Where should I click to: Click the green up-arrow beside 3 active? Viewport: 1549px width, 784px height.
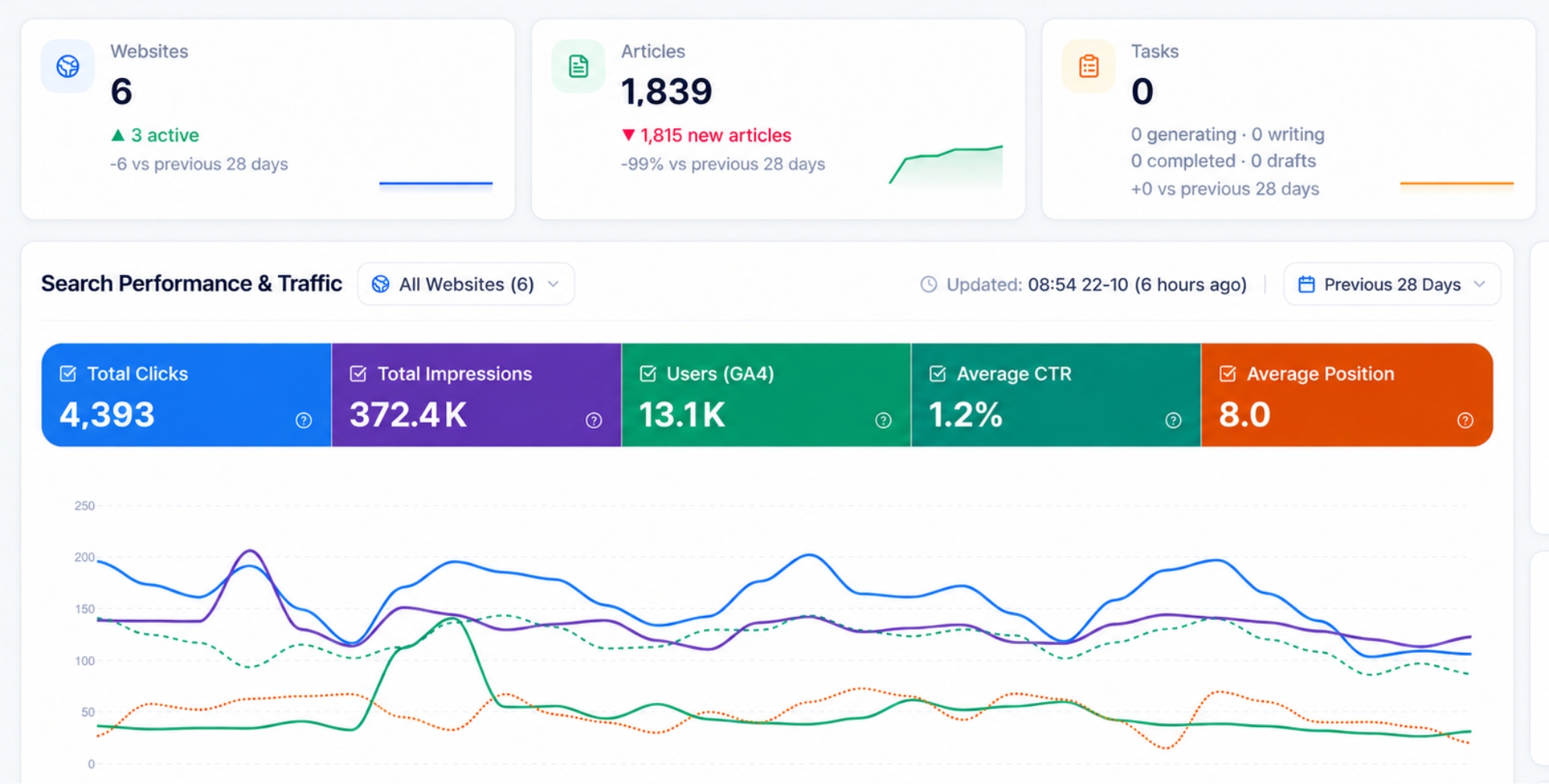(118, 135)
